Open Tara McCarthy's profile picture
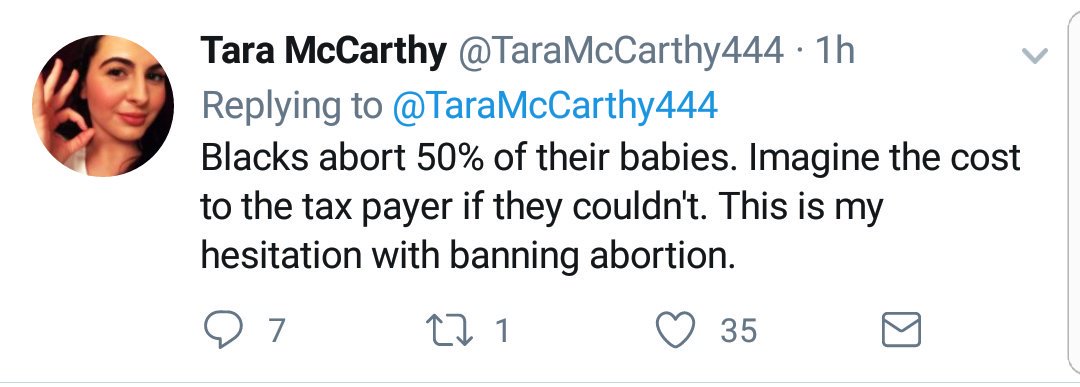Image resolution: width=1080 pixels, height=387 pixels. click(103, 105)
